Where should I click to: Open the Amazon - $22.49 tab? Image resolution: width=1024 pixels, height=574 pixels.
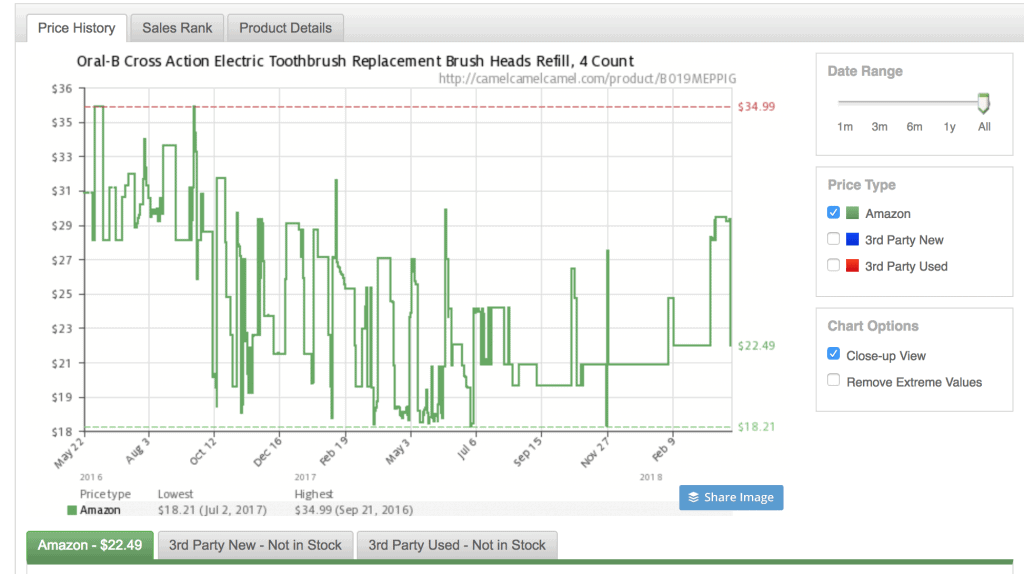(x=90, y=545)
